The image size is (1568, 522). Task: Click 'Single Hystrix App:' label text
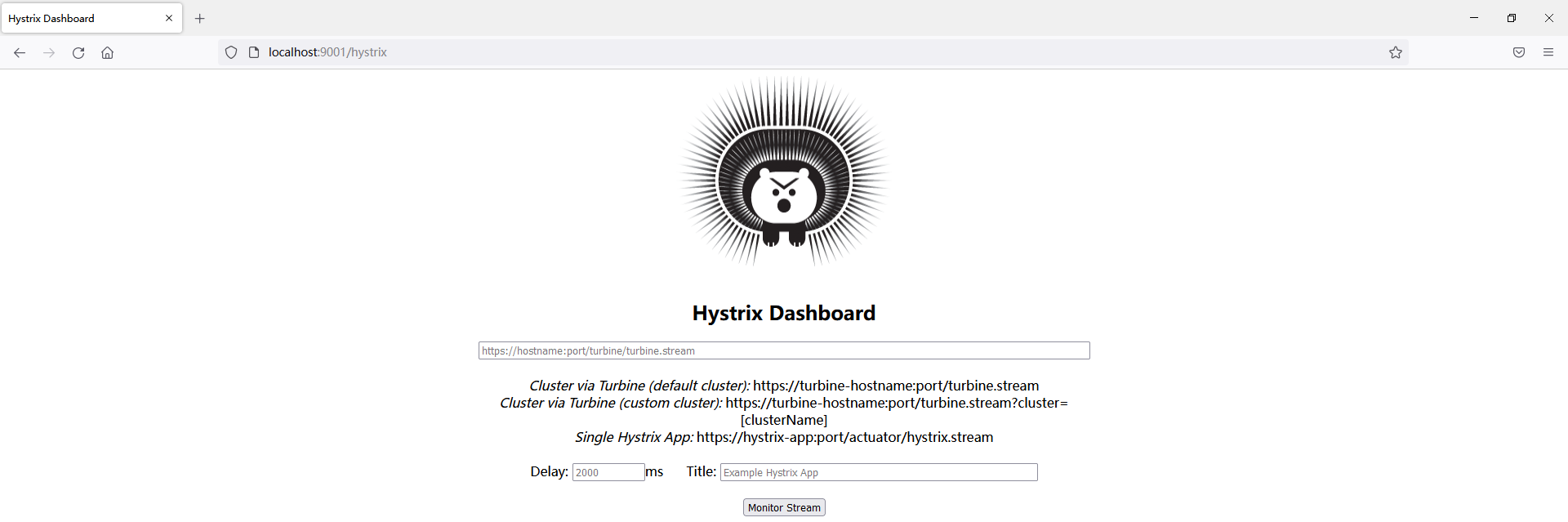[634, 437]
